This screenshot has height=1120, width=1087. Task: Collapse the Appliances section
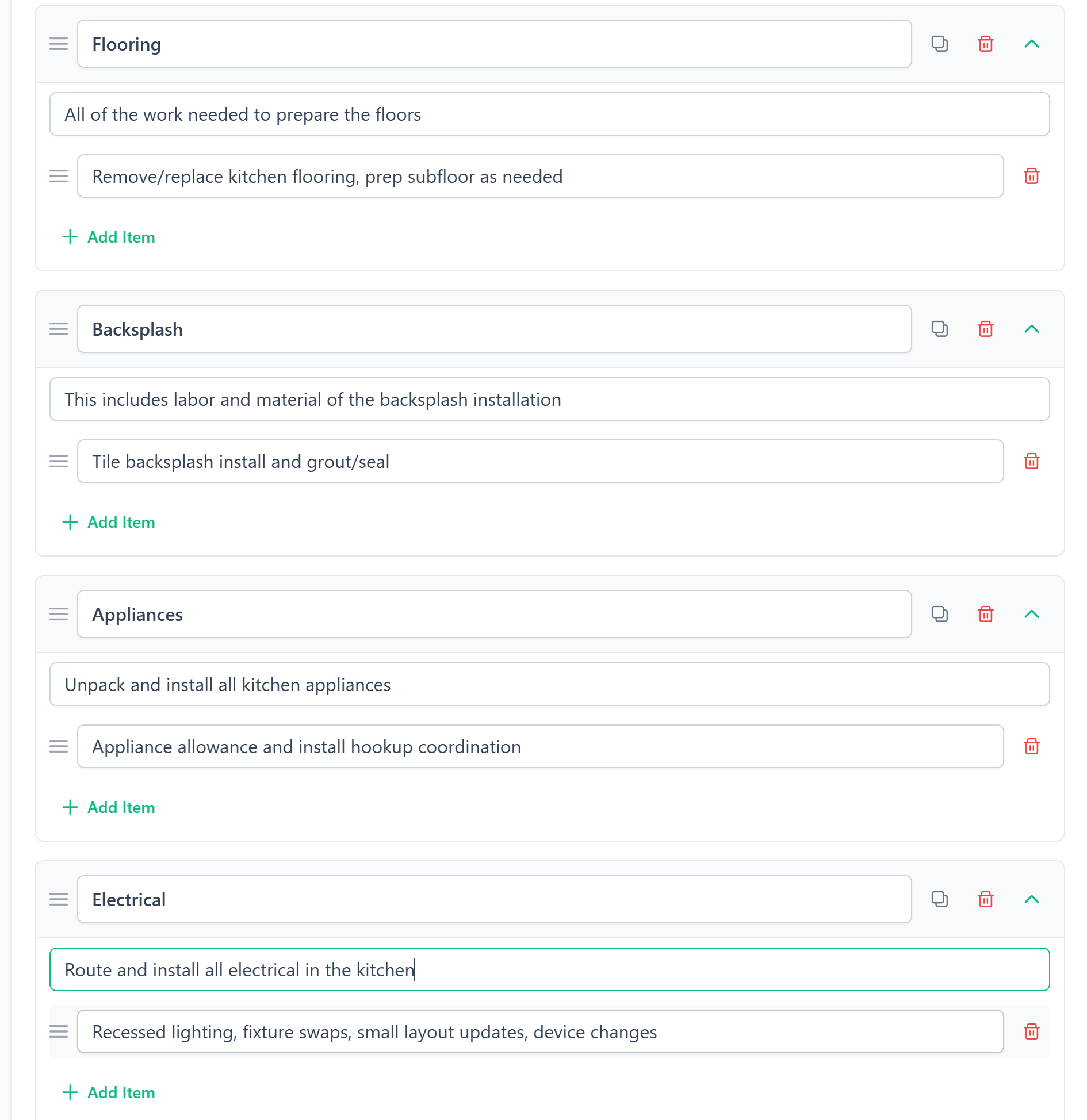pos(1032,614)
